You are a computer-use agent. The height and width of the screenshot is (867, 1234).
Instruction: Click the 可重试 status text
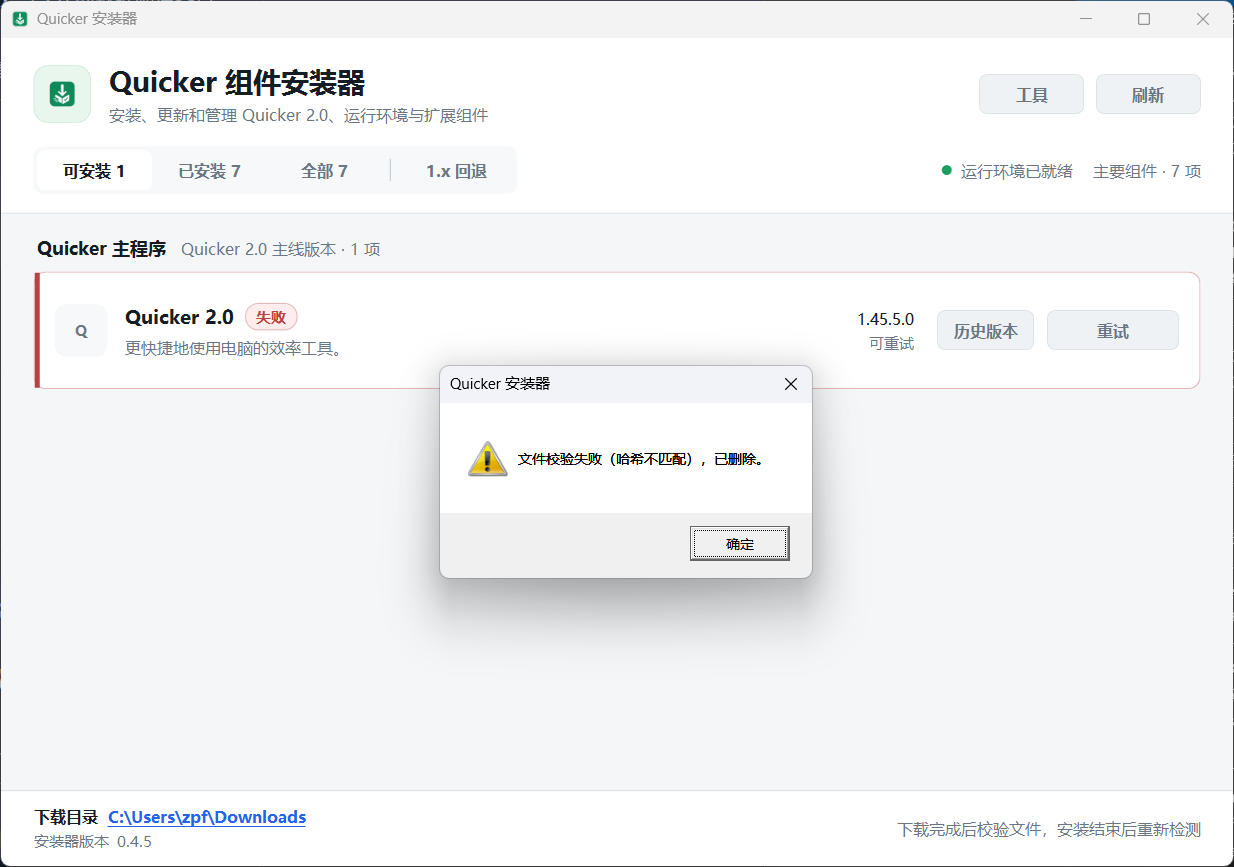pyautogui.click(x=891, y=344)
